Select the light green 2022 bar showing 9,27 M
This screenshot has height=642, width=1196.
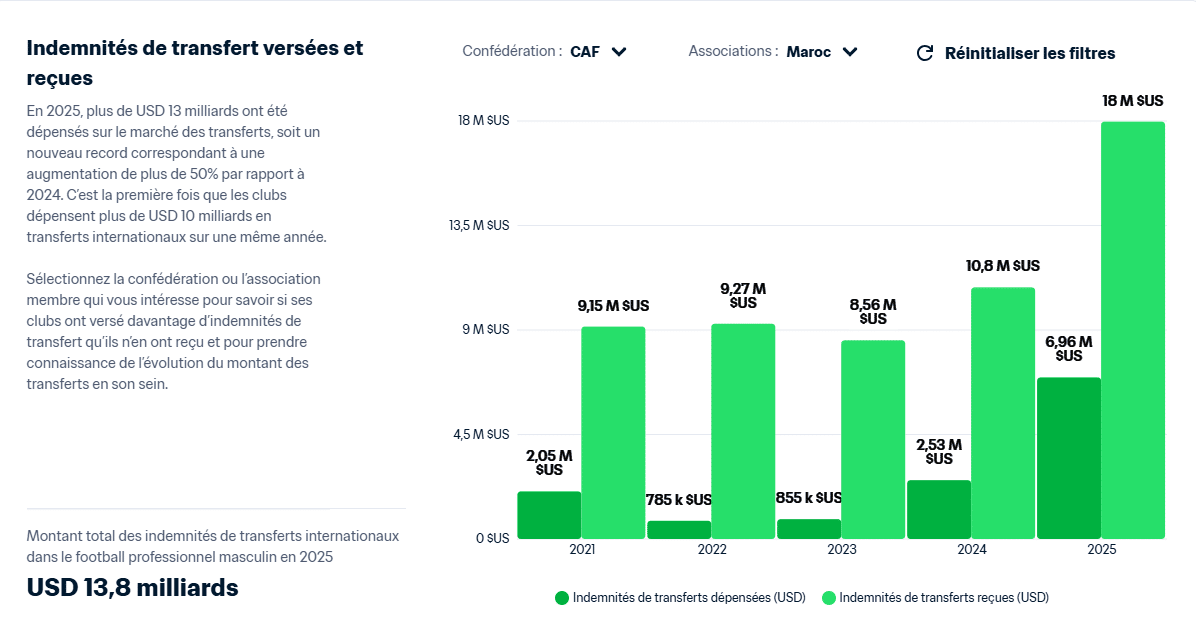(x=743, y=430)
